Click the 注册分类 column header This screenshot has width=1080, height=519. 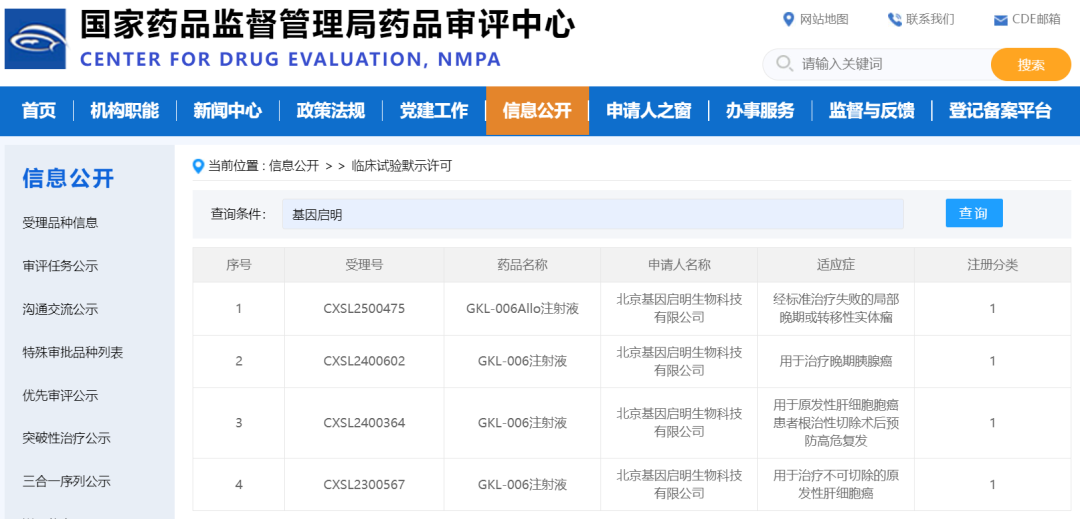pos(993,265)
